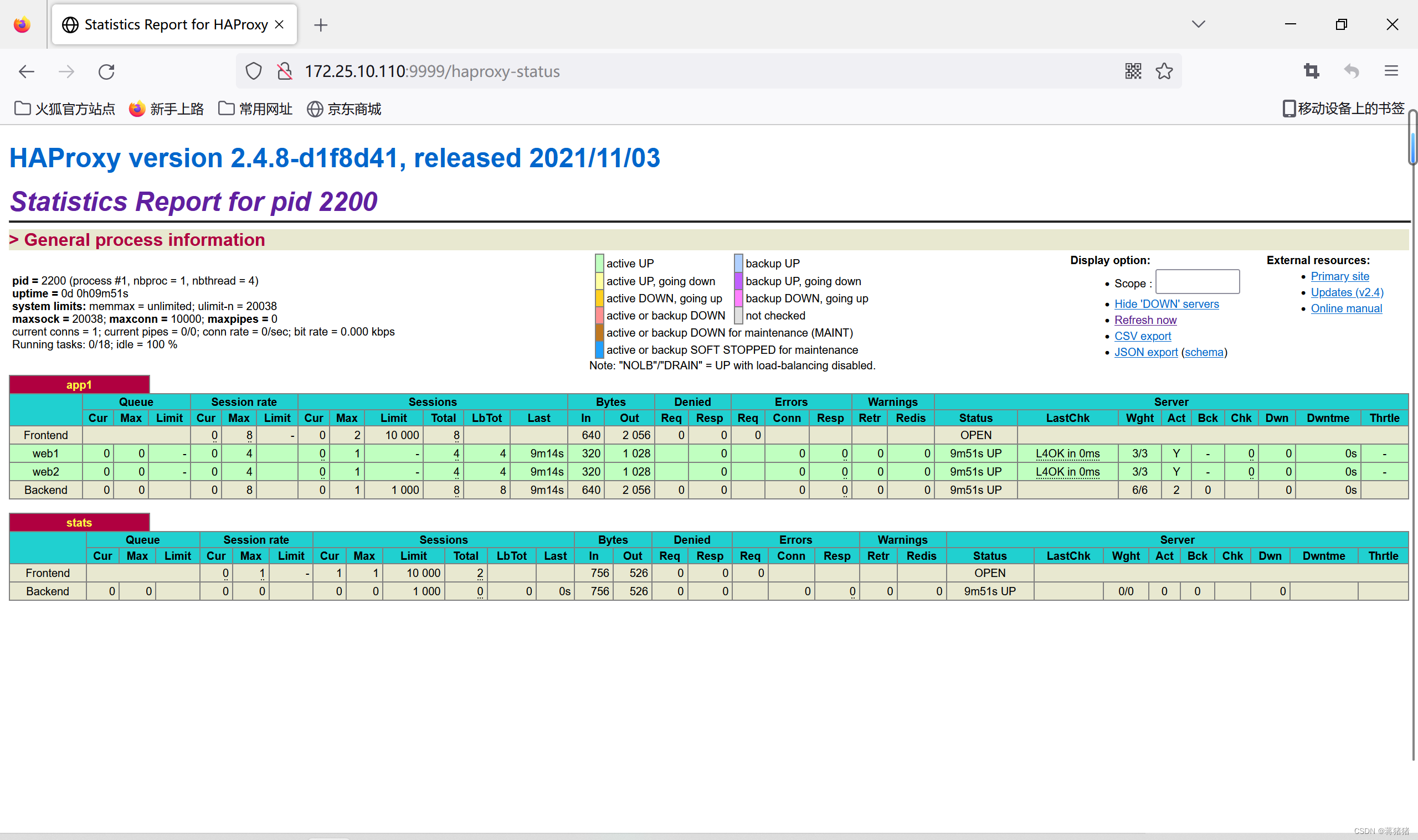Open the 新手上路 bookmark
The image size is (1418, 840).
166,109
